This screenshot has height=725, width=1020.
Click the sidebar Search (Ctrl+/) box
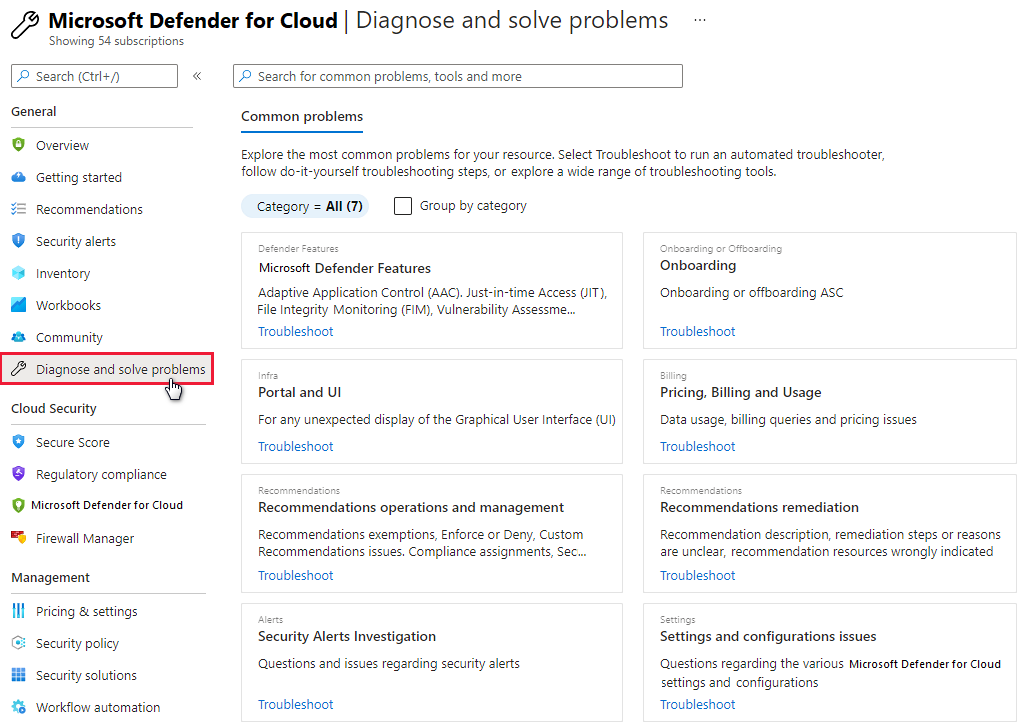pyautogui.click(x=94, y=76)
